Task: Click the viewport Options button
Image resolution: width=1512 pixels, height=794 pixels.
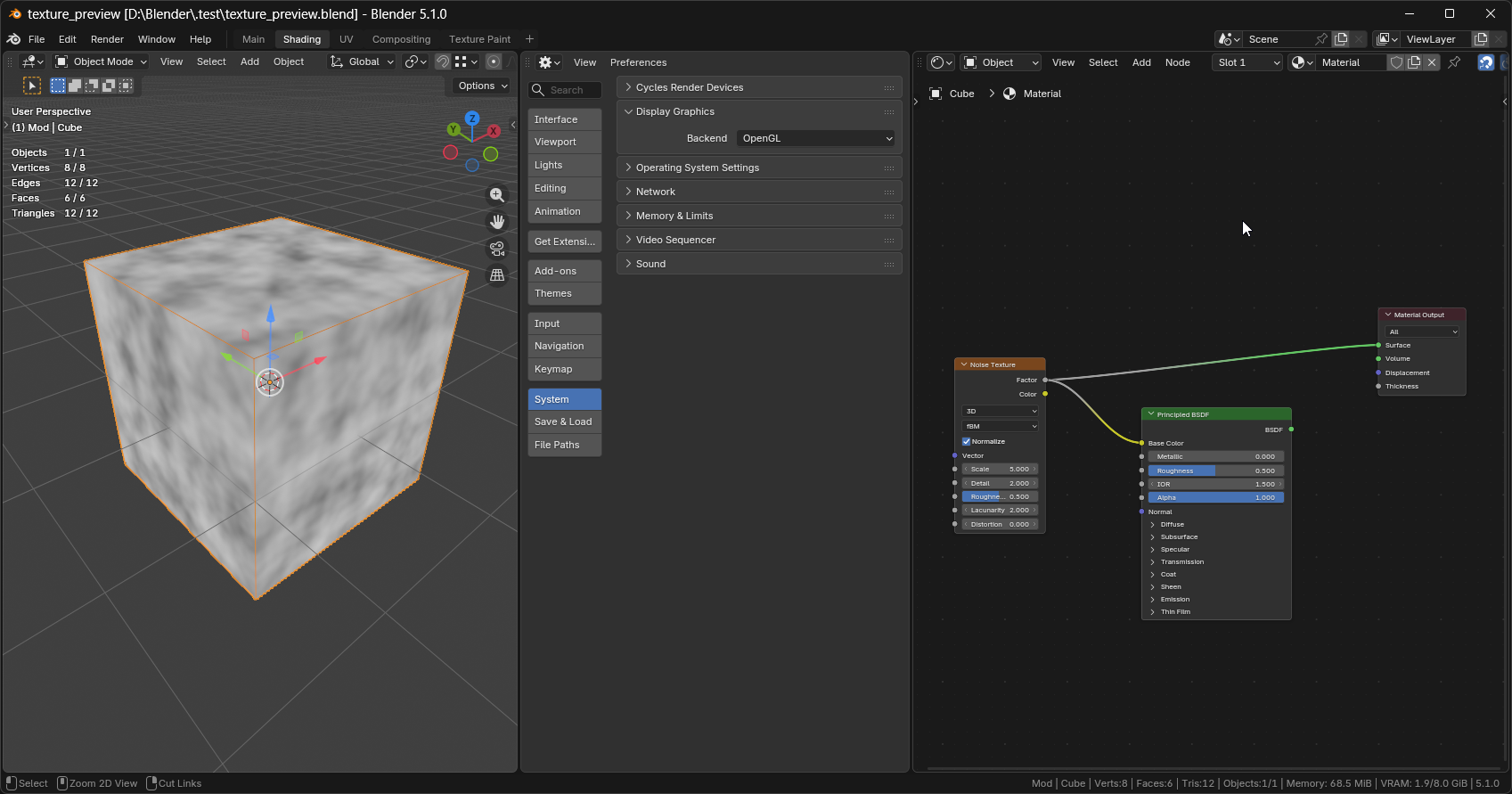Action: (x=483, y=86)
